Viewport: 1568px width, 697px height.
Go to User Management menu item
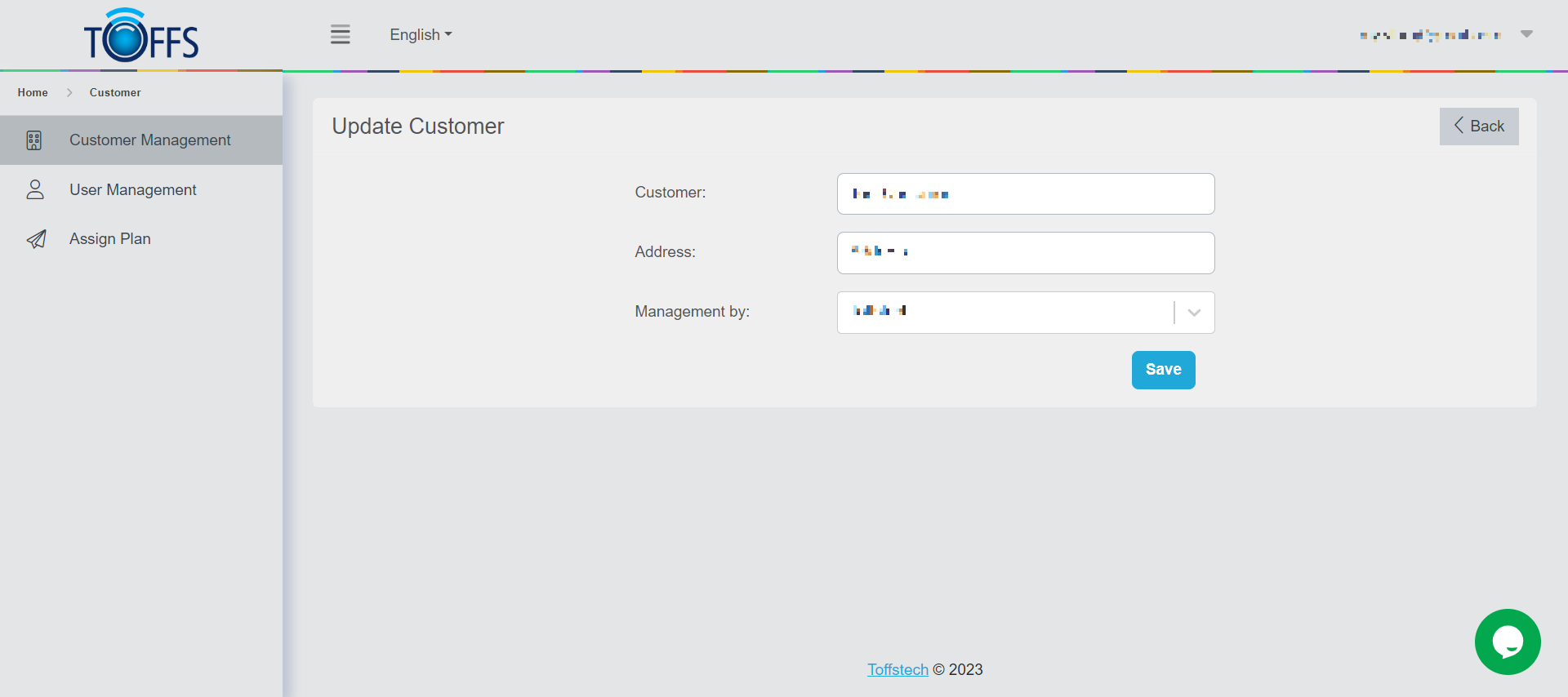point(132,190)
